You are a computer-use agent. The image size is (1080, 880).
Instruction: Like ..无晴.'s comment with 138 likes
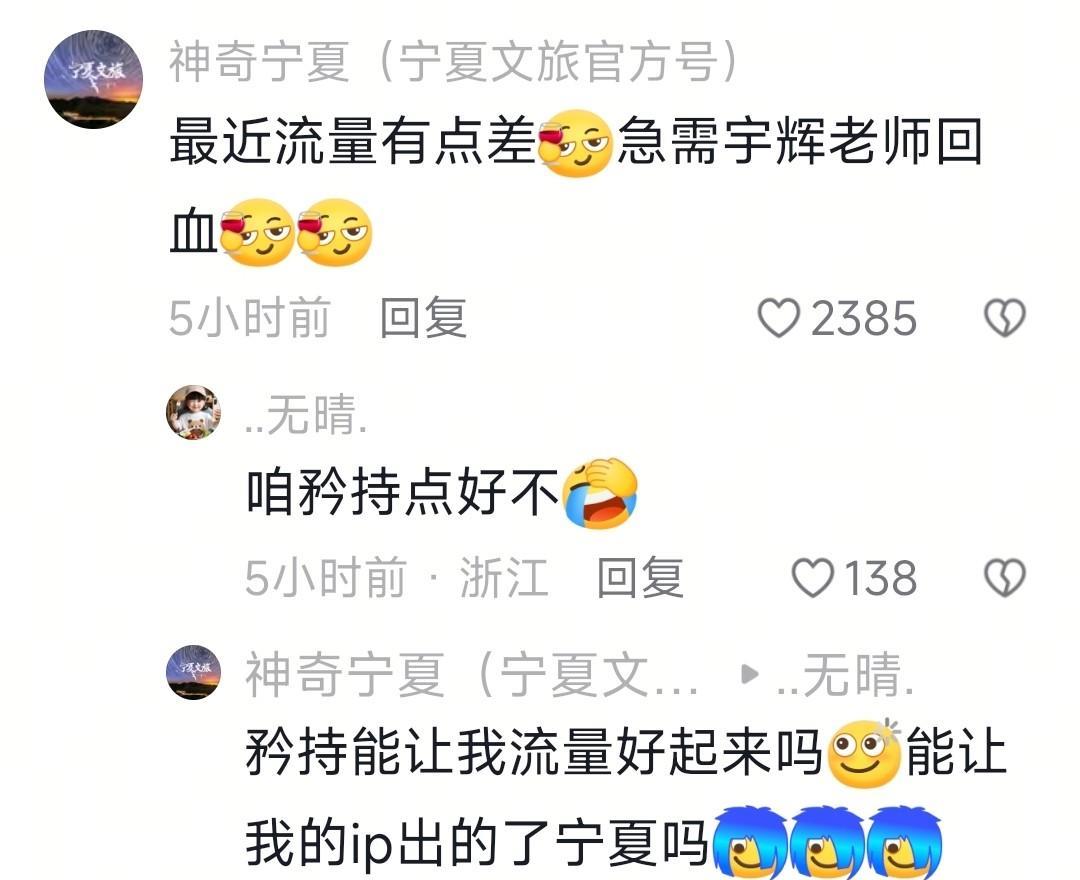coord(813,578)
